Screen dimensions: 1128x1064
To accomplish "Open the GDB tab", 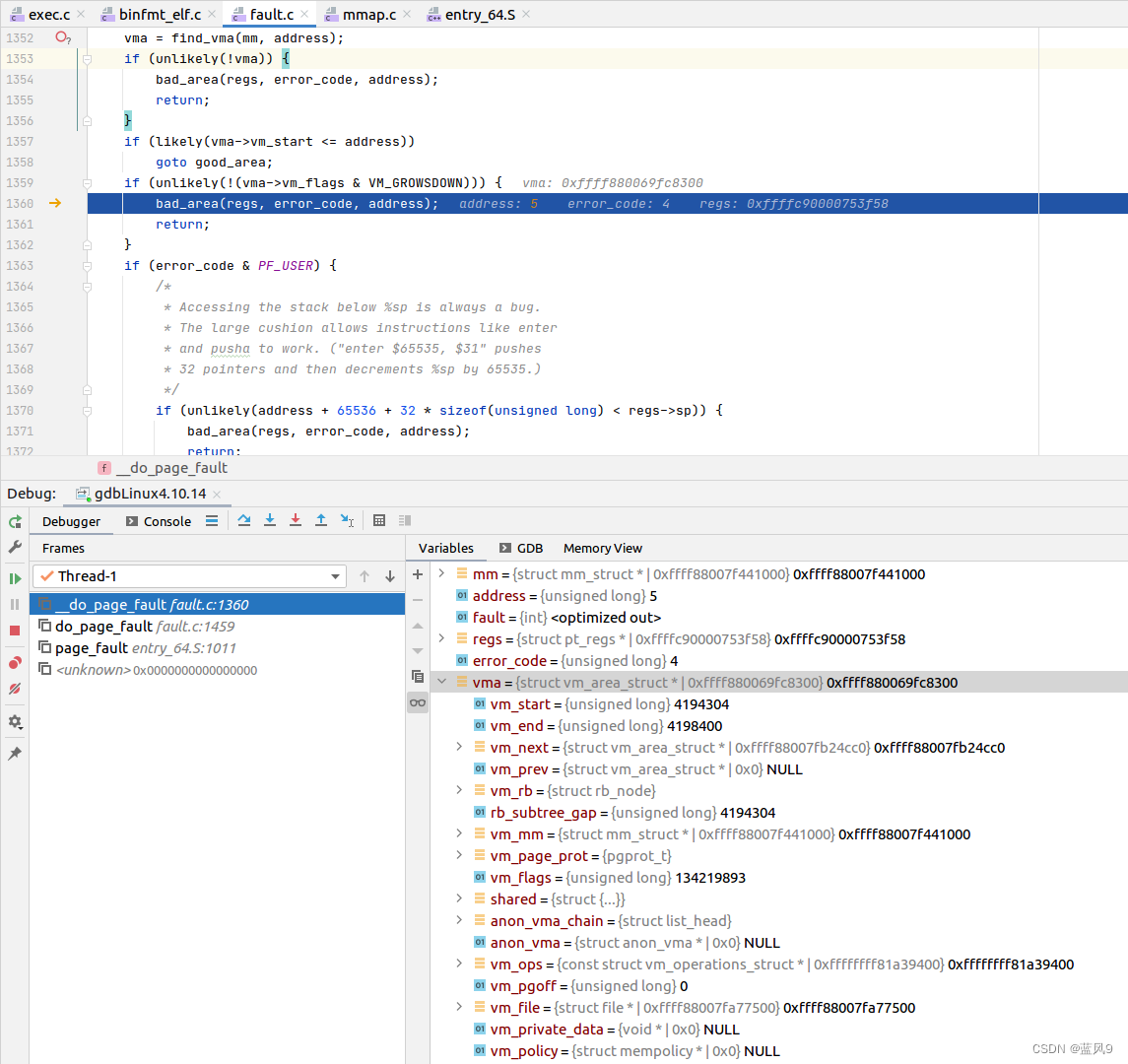I will (x=521, y=548).
